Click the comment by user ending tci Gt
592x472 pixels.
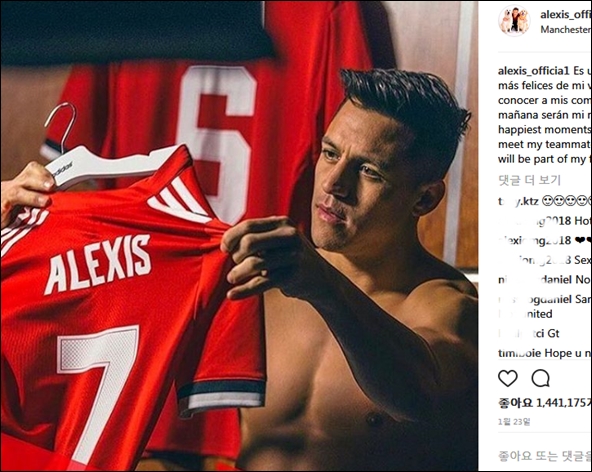click(x=529, y=333)
